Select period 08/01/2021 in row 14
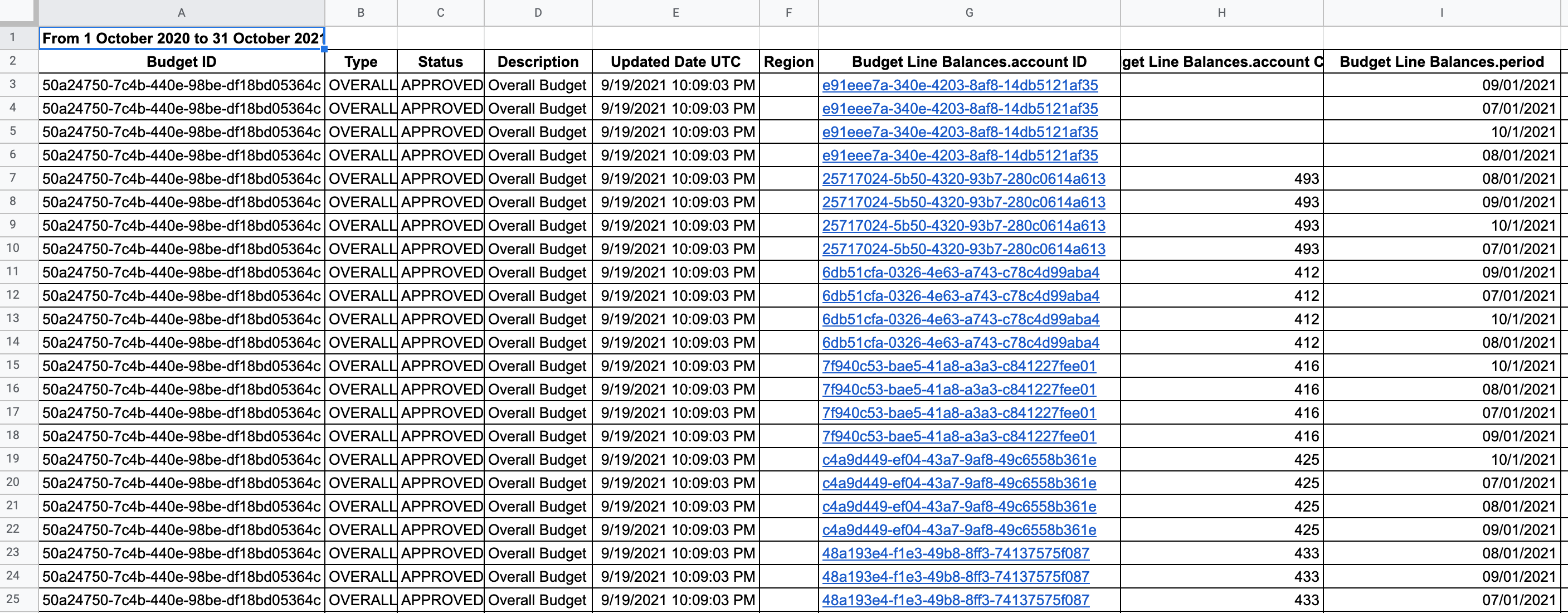Image resolution: width=1568 pixels, height=613 pixels. (1442, 343)
